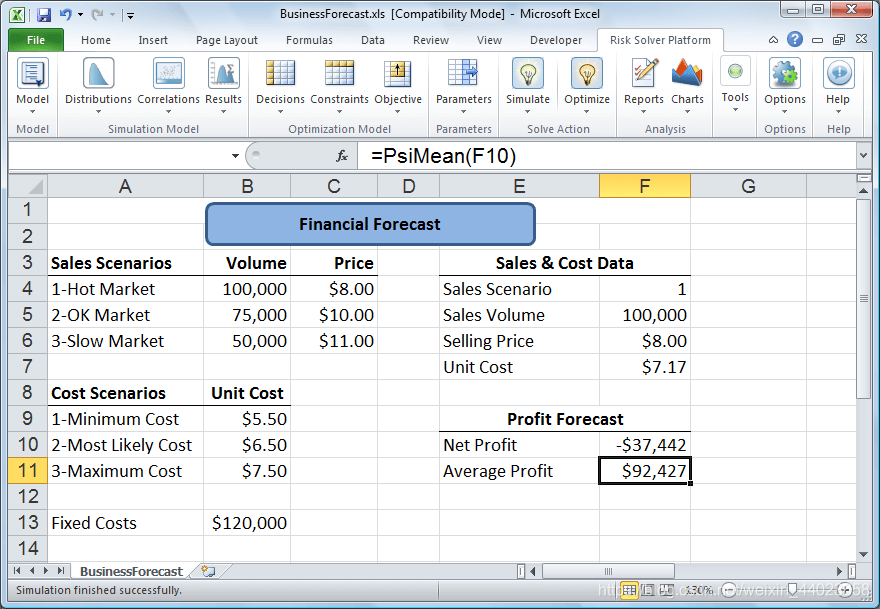880x609 pixels.
Task: Open the Charts icon
Action: coord(687,73)
